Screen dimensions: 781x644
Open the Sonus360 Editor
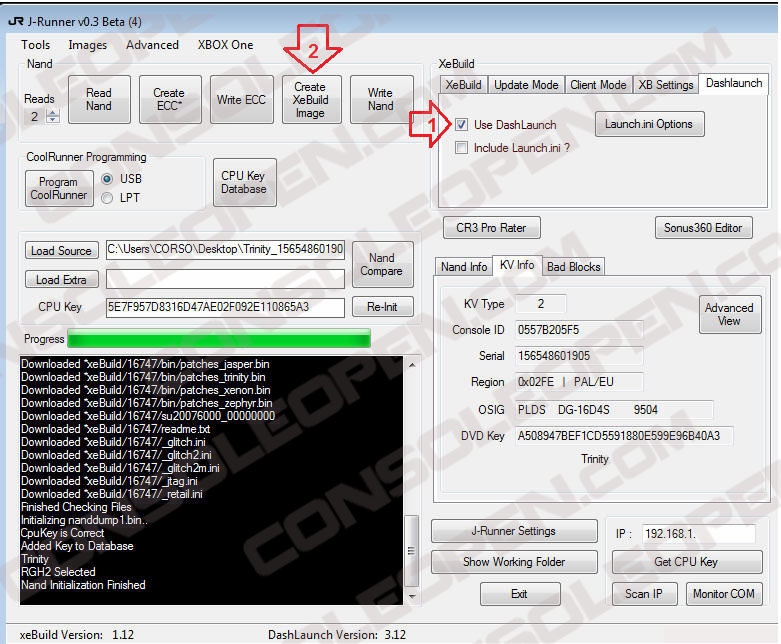703,228
